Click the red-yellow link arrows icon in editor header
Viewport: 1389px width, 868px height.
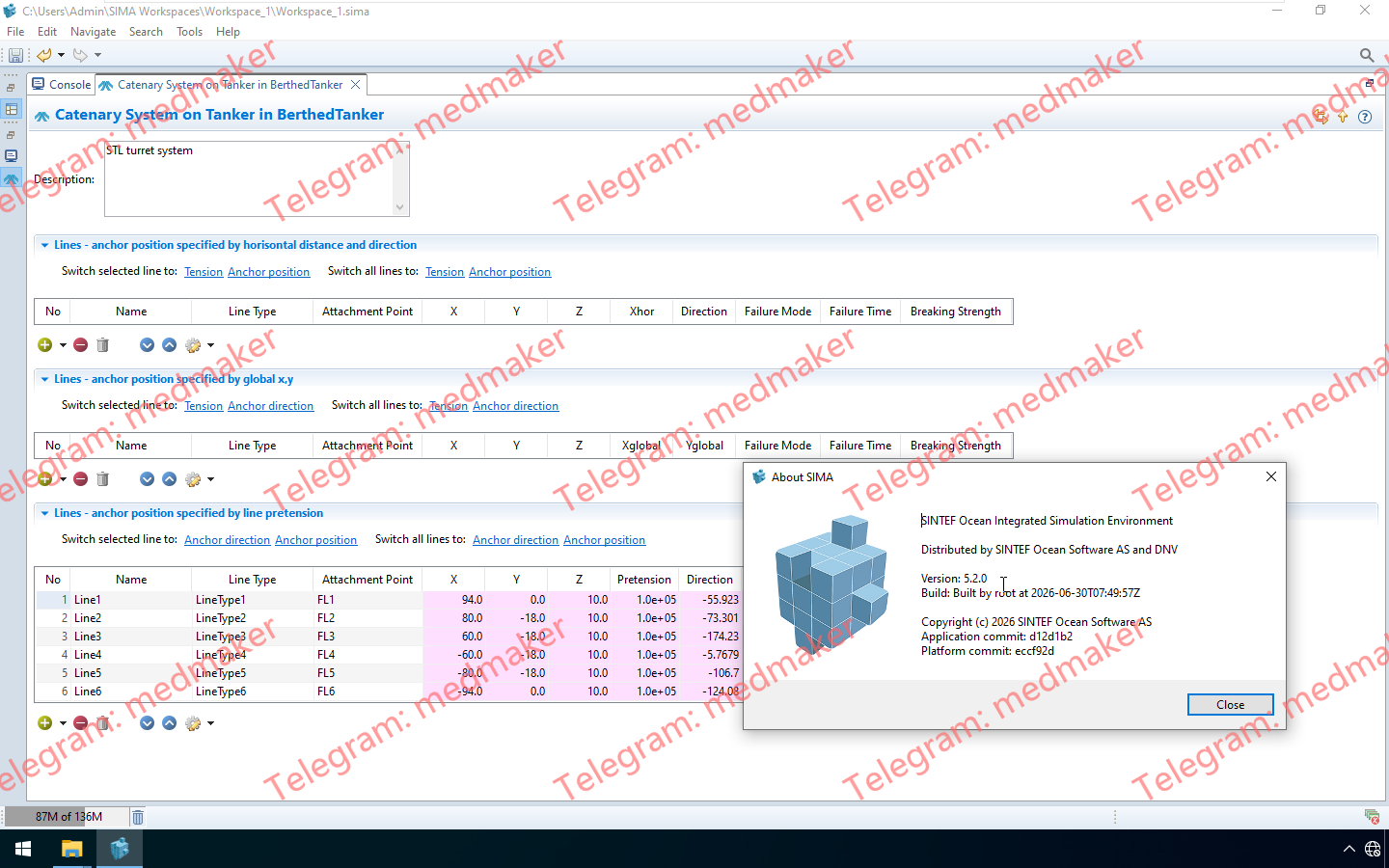pyautogui.click(x=1321, y=117)
